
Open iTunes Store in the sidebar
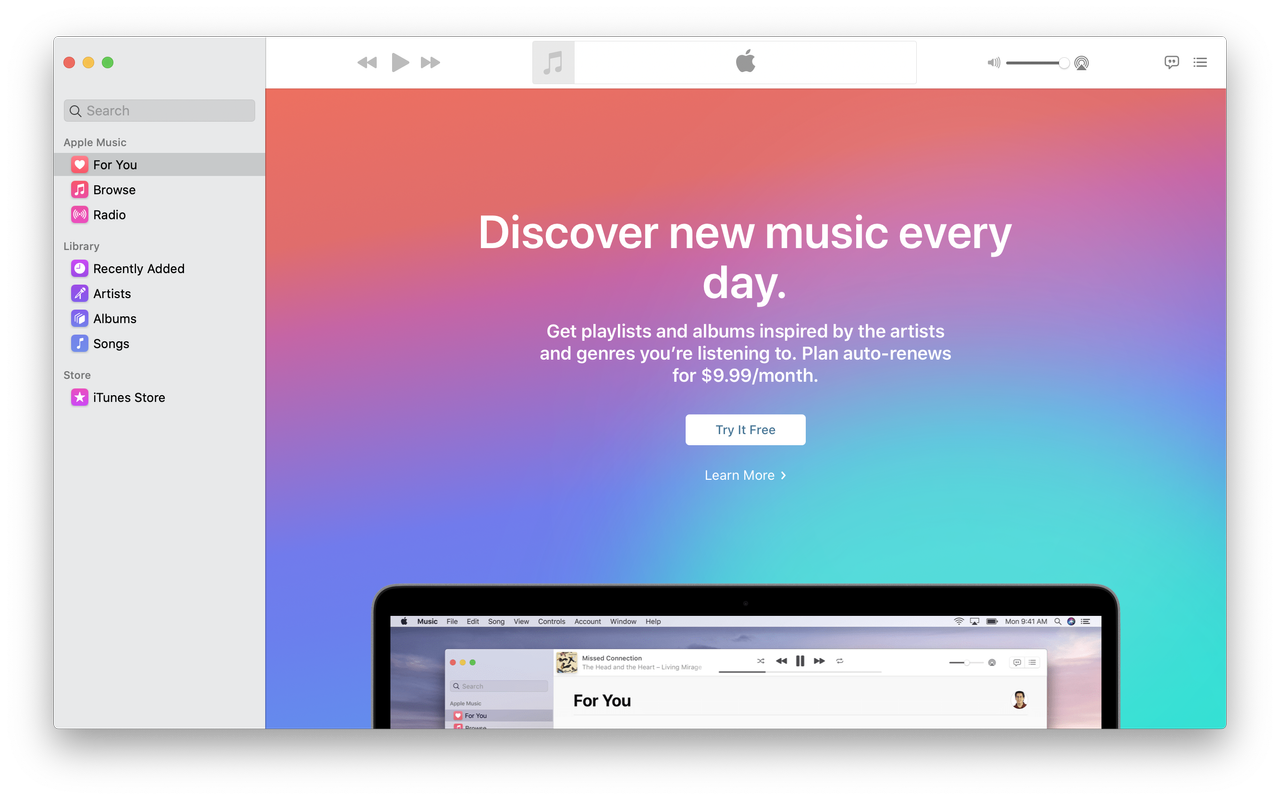[x=160, y=398]
